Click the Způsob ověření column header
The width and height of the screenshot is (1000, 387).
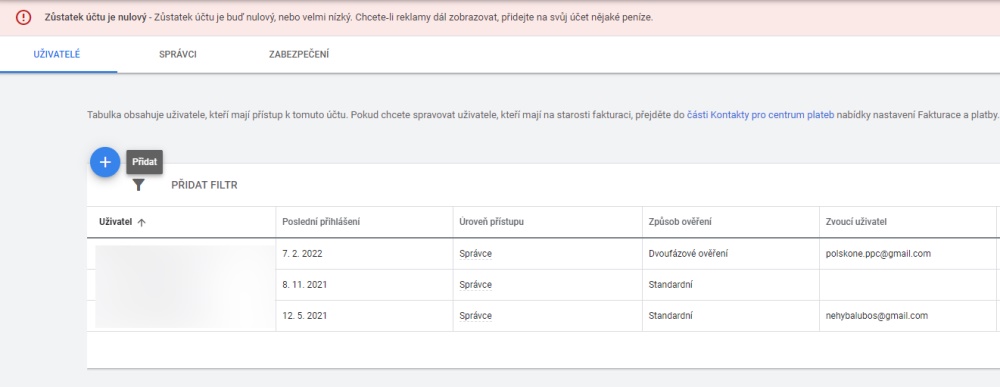[680, 222]
